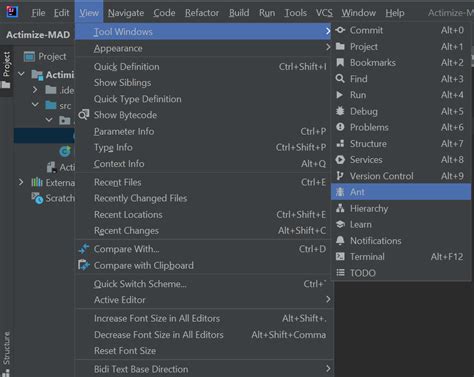Click the IntelliJ IDEA logo icon
The image size is (474, 377).
click(x=12, y=12)
